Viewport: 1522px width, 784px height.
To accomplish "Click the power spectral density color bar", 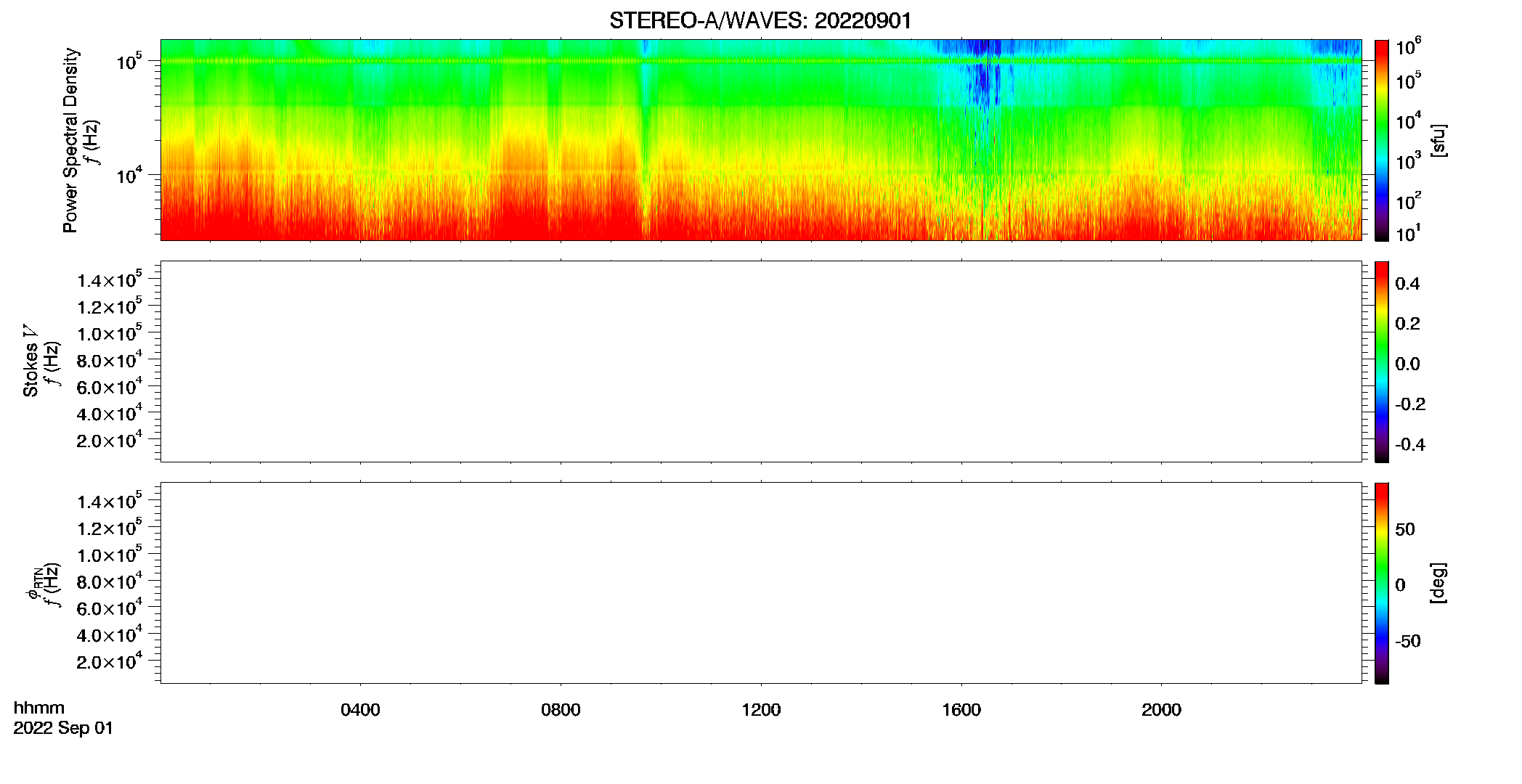I will tap(1382, 140).
